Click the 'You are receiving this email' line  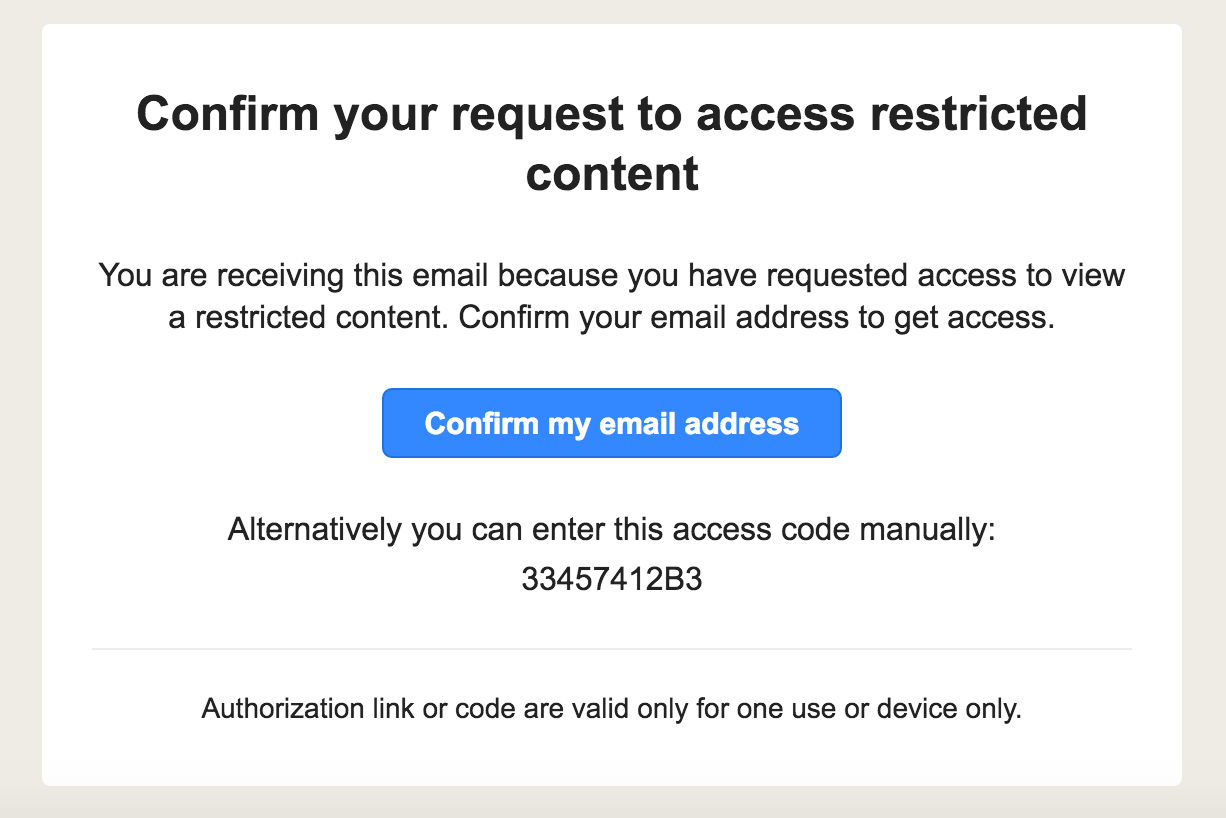pos(612,275)
